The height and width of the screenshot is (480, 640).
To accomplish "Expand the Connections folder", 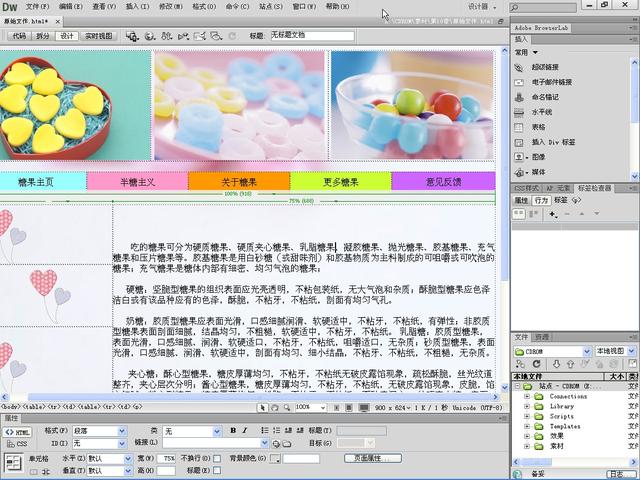I will coord(527,396).
